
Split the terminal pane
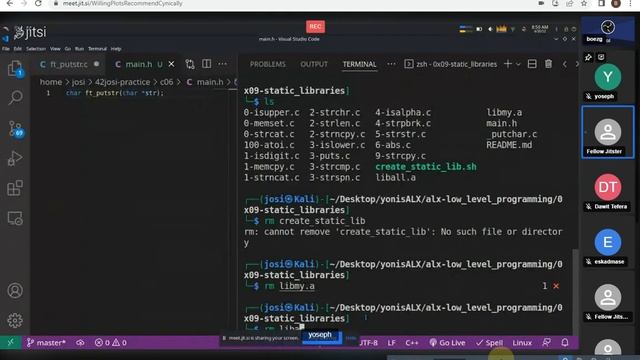point(532,64)
